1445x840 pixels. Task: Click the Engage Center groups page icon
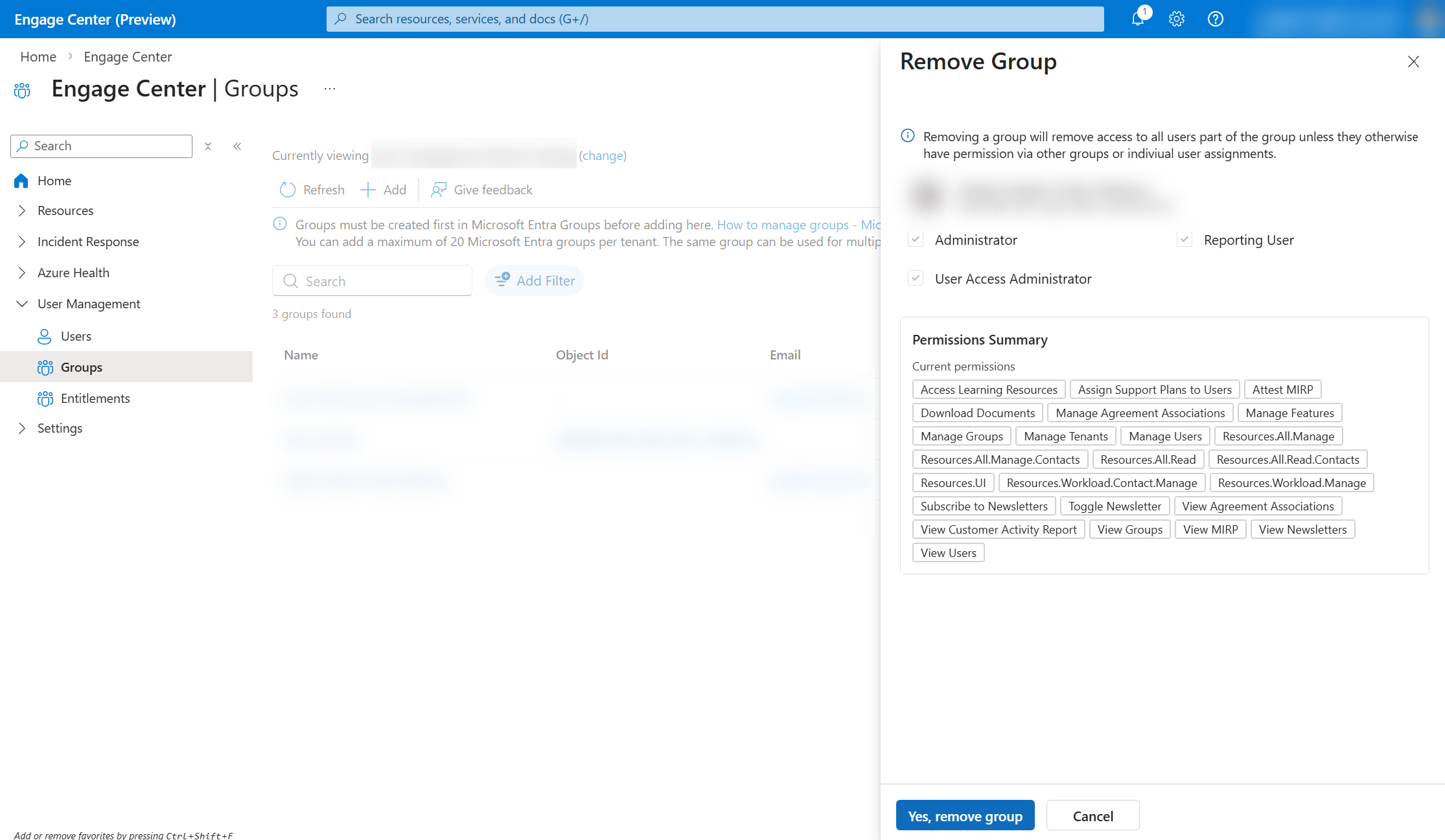(22, 90)
